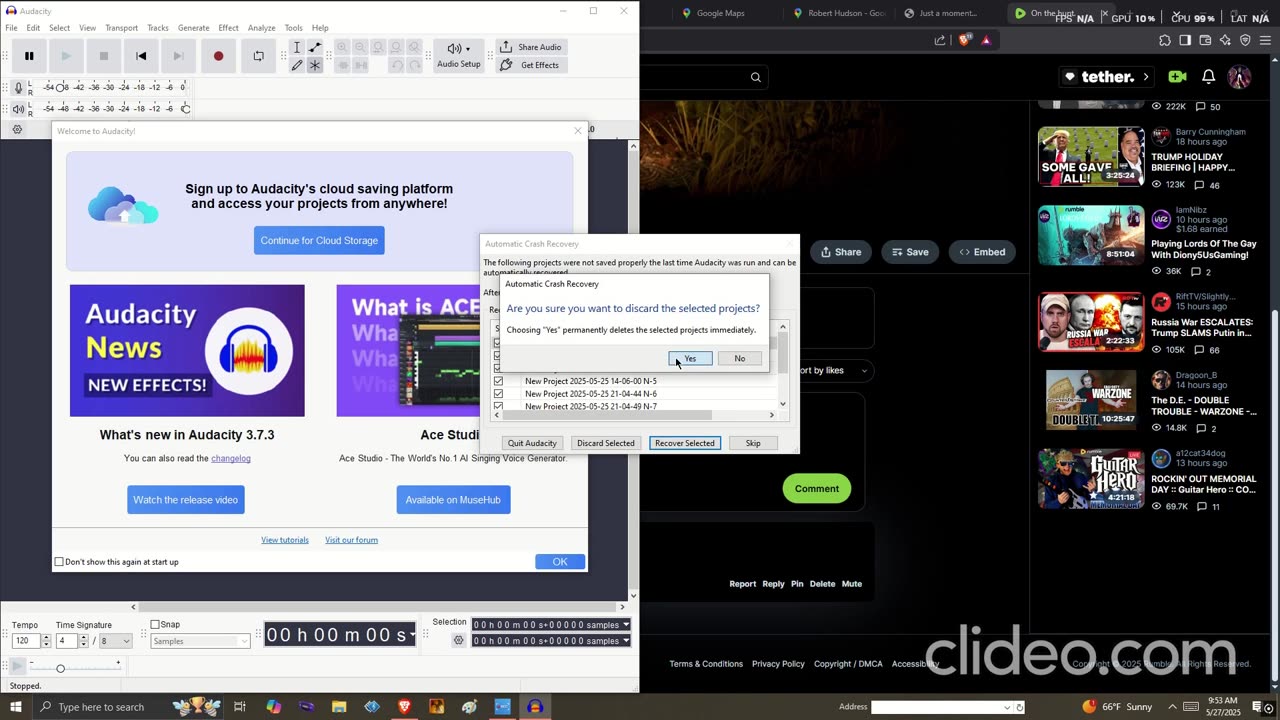This screenshot has height=720, width=1280.
Task: Hit the red Record button
Action: click(x=218, y=56)
